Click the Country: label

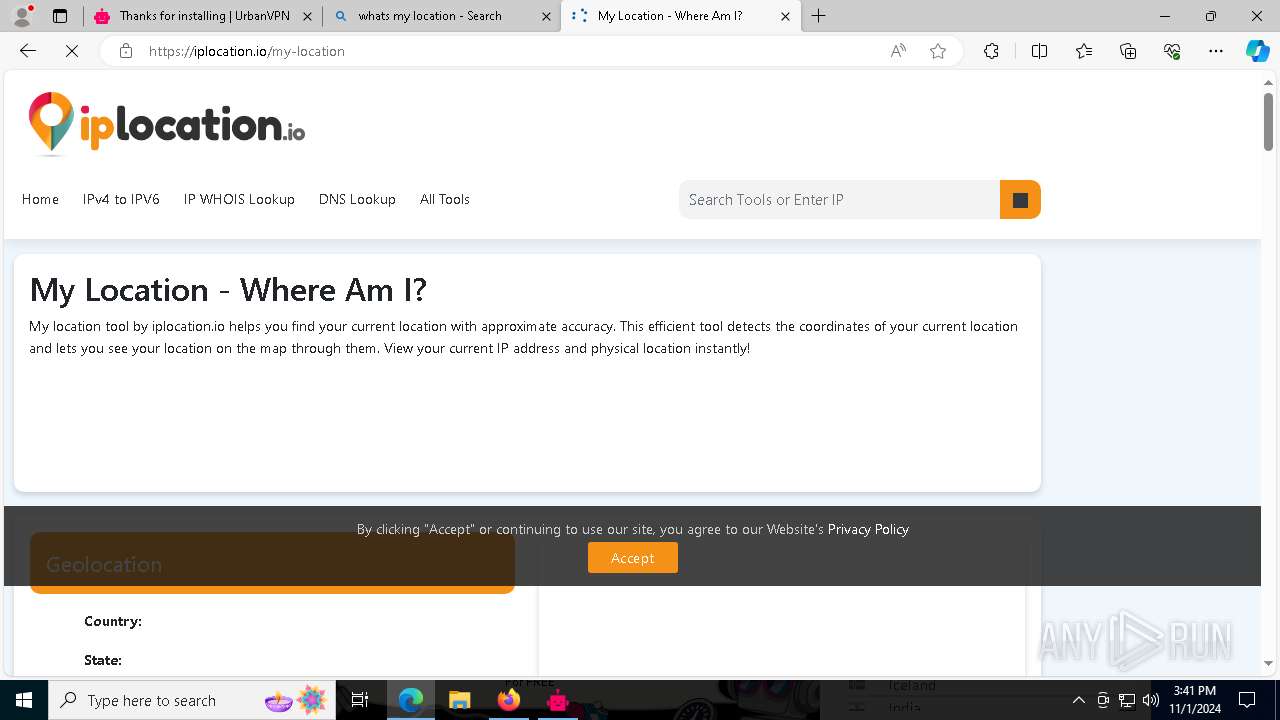(x=113, y=621)
